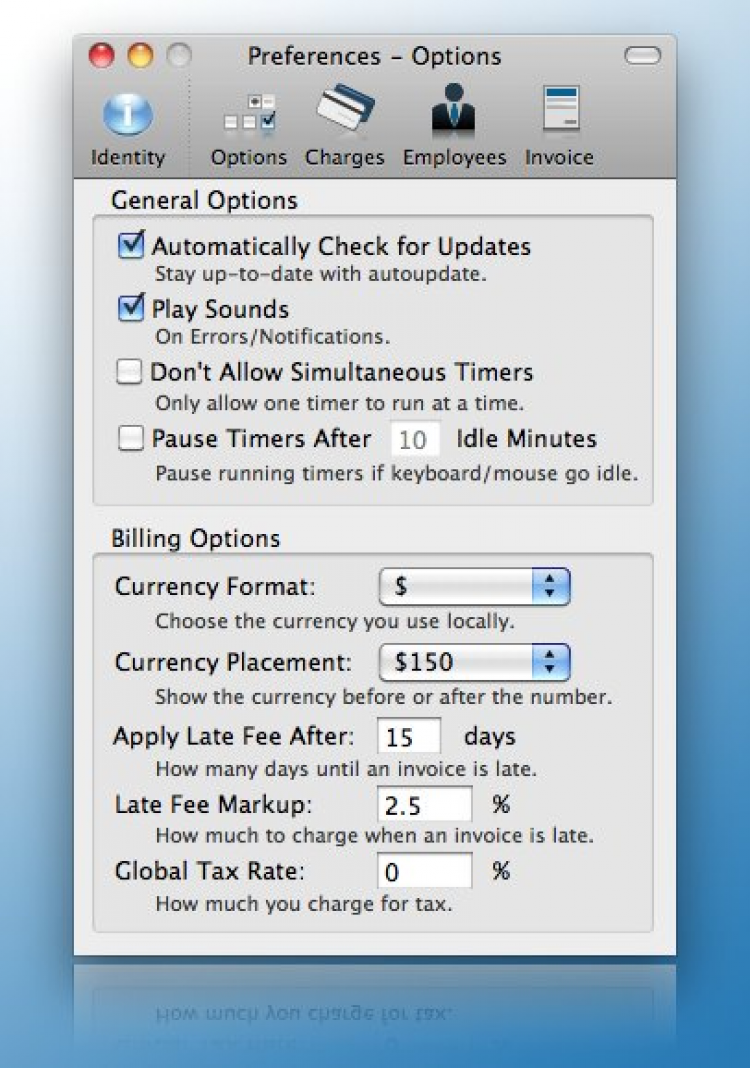Viewport: 750px width, 1068px height.
Task: Click the 'Billing Options' heading
Action: tap(196, 539)
